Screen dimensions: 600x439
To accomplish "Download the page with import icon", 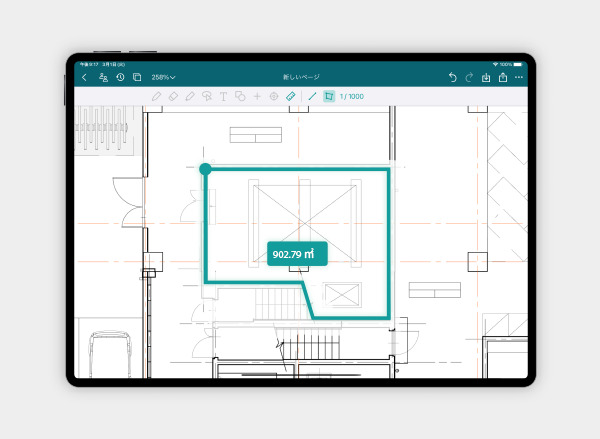I will click(x=486, y=77).
